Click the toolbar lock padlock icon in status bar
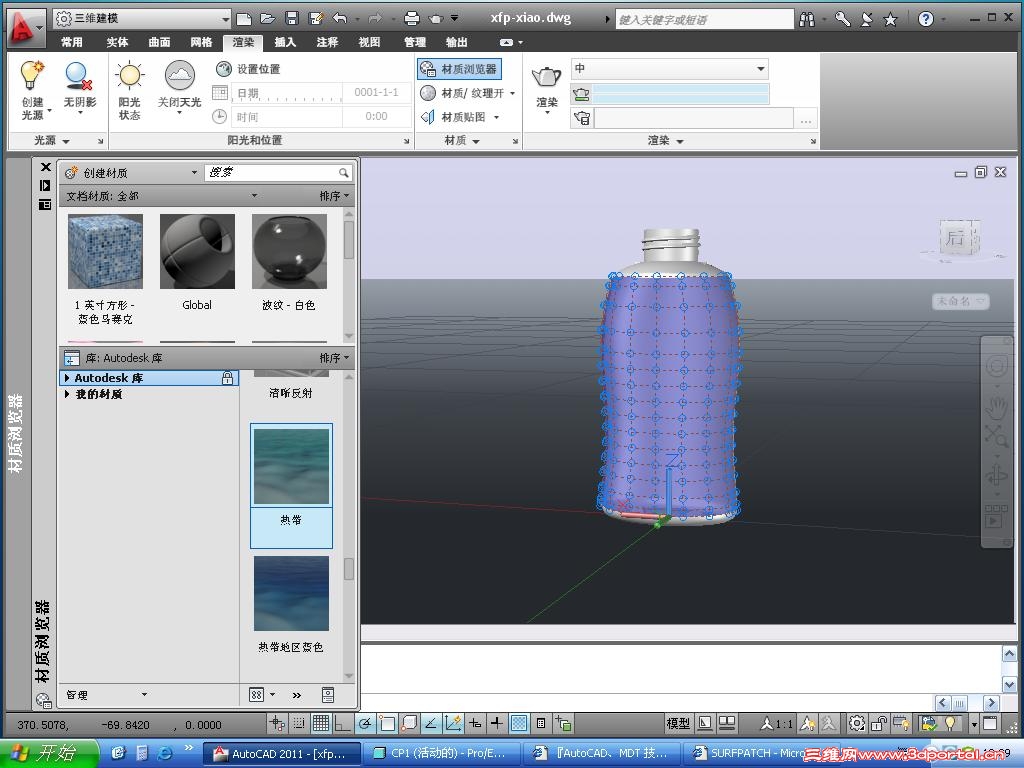The height and width of the screenshot is (768, 1024). click(x=879, y=724)
